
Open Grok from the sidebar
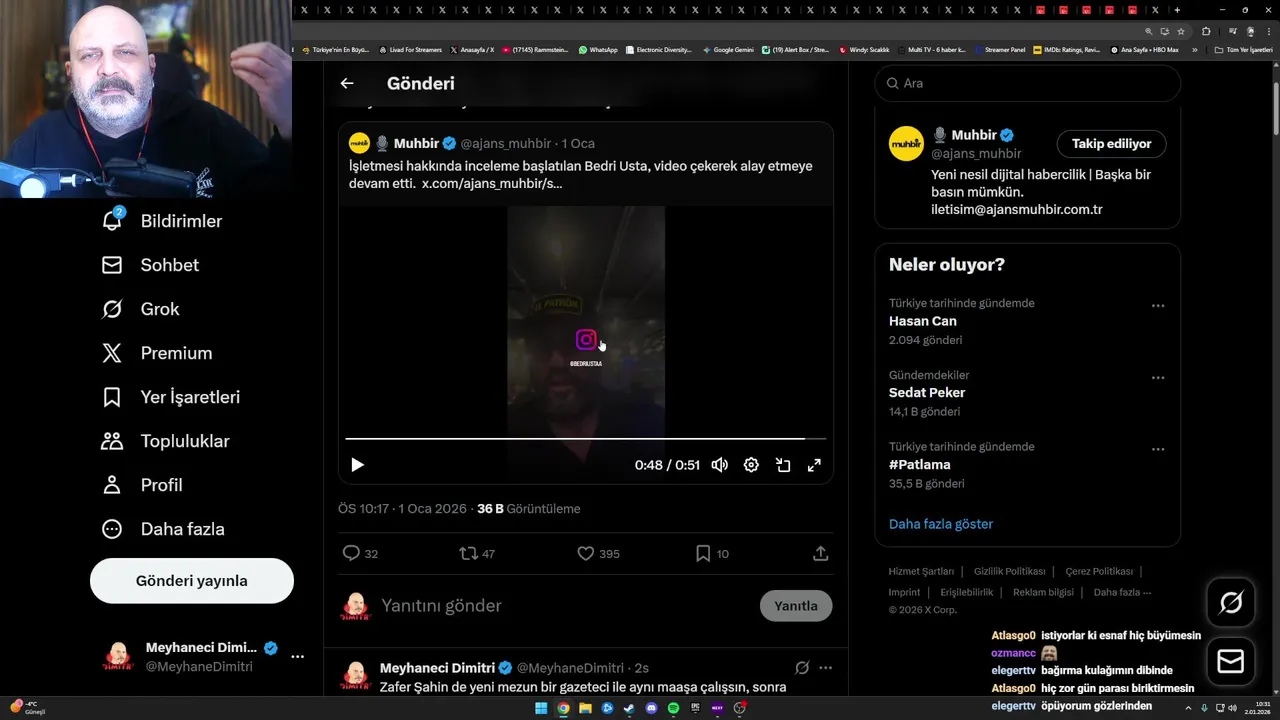pos(140,309)
